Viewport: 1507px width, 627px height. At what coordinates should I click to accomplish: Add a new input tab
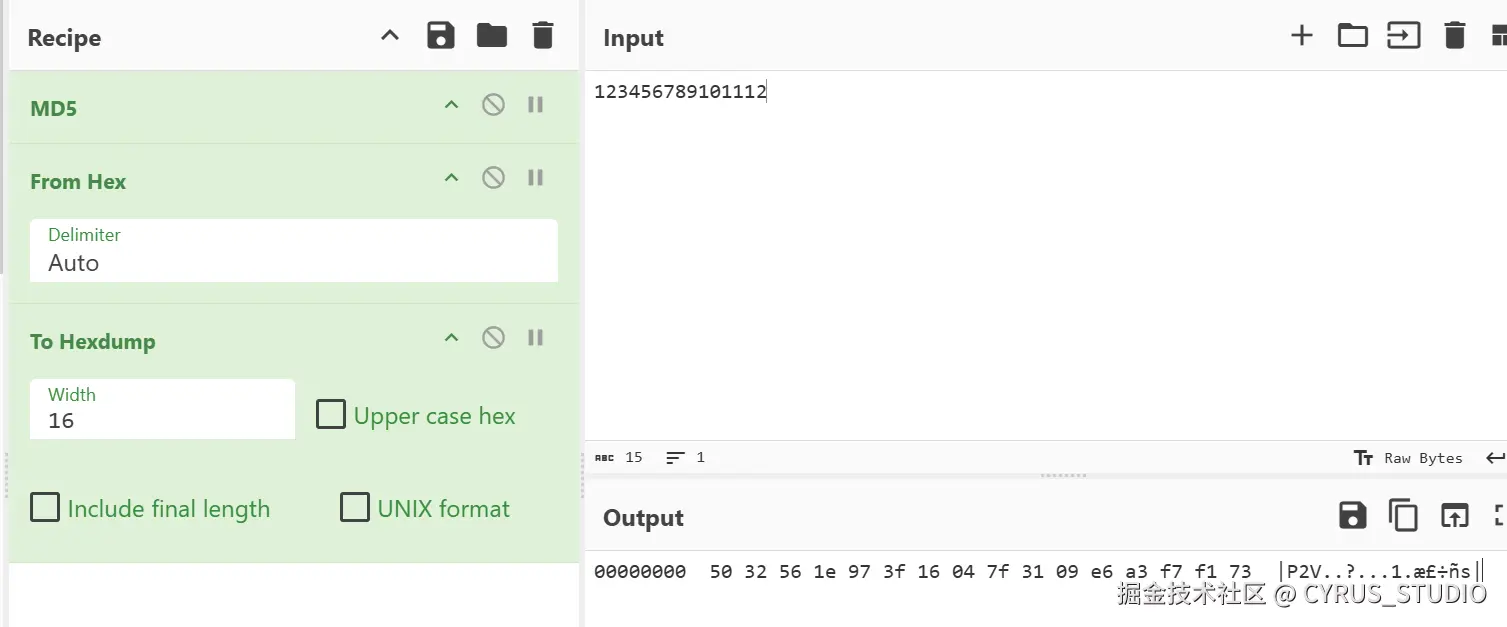point(1301,36)
